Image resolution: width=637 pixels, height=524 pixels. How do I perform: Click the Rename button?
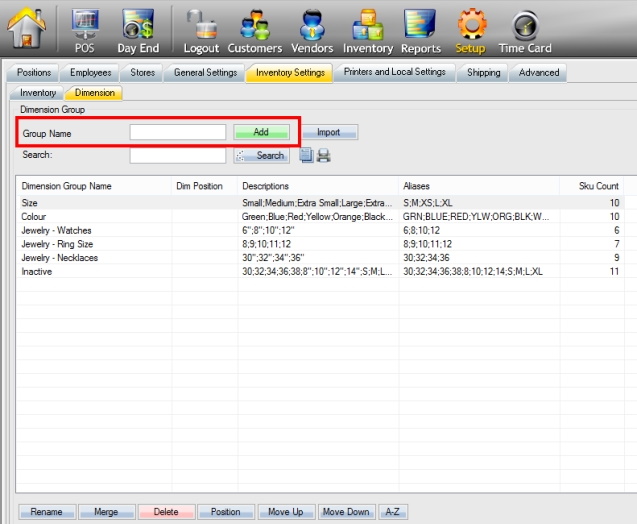47,512
